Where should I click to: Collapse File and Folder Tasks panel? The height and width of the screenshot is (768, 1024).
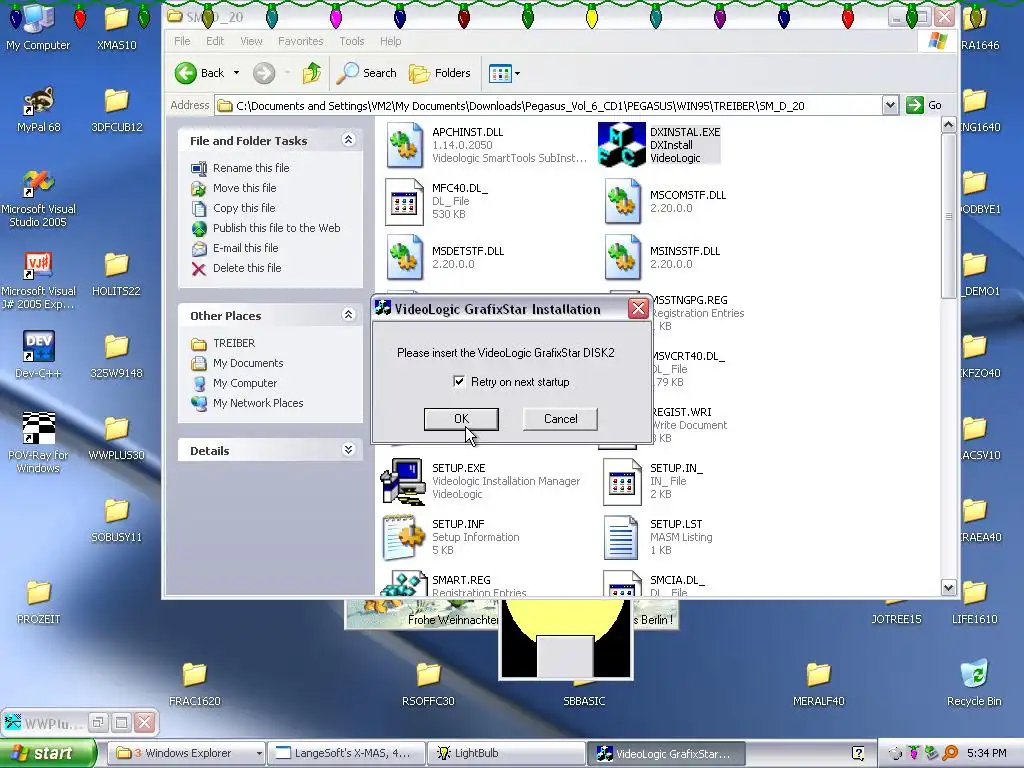click(x=348, y=140)
